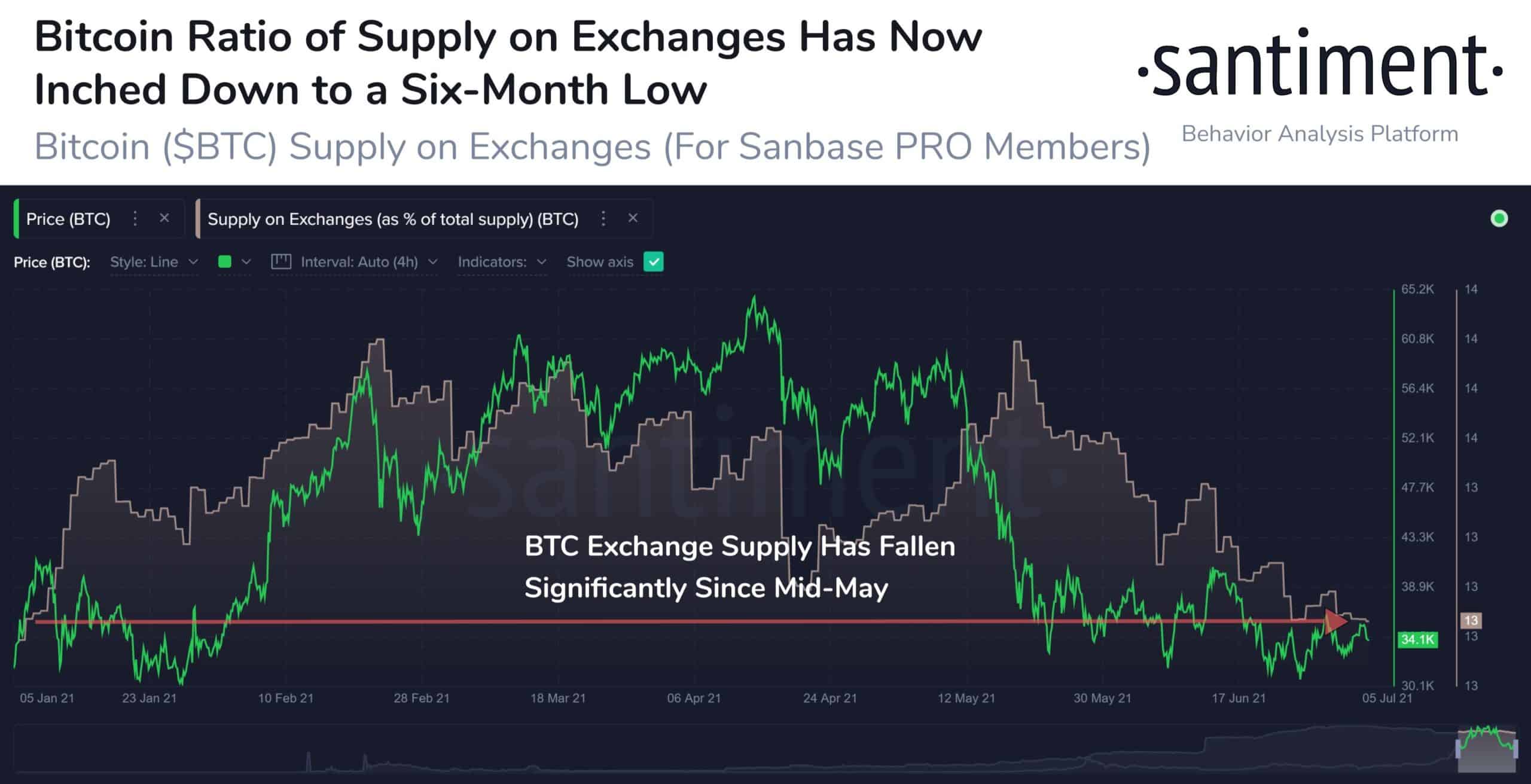This screenshot has width=1531, height=784.
Task: Click the green status indicator dot
Action: pos(1502,218)
